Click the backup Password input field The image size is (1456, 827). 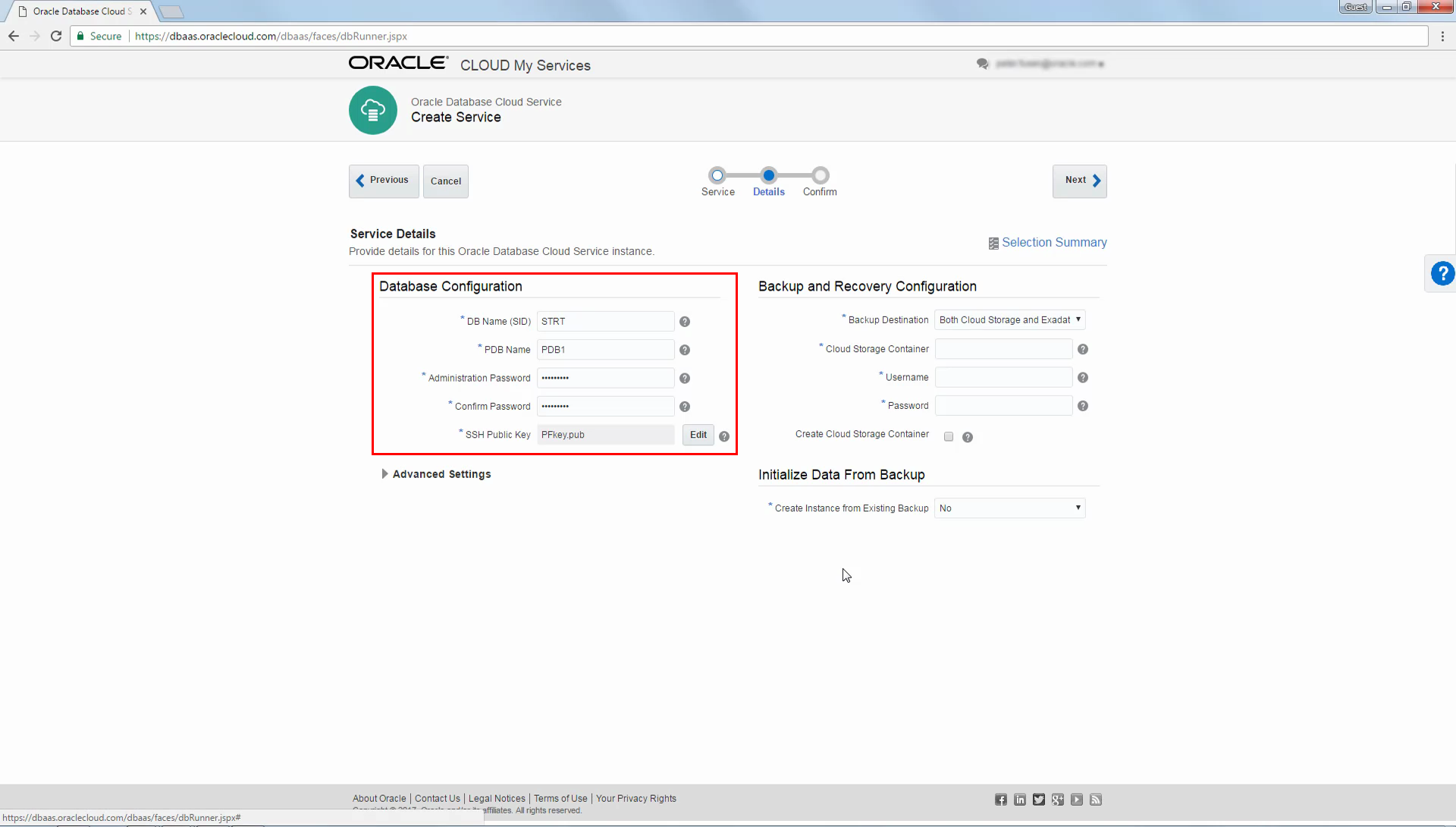[1003, 406]
